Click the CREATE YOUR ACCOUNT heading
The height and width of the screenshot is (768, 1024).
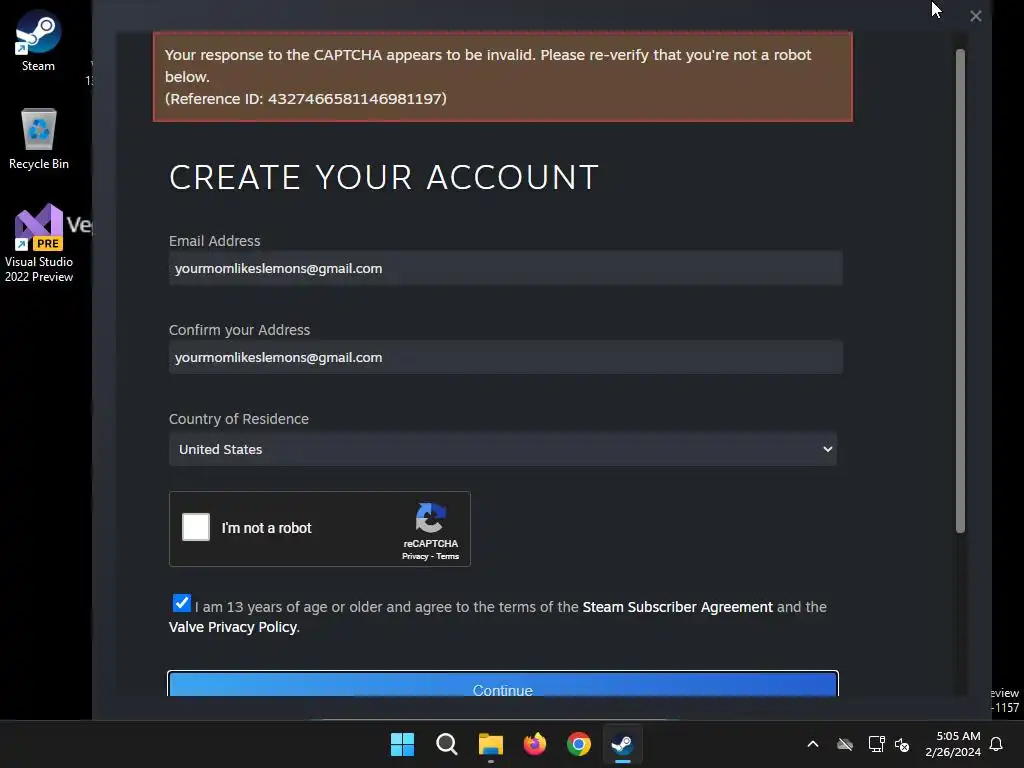[384, 177]
